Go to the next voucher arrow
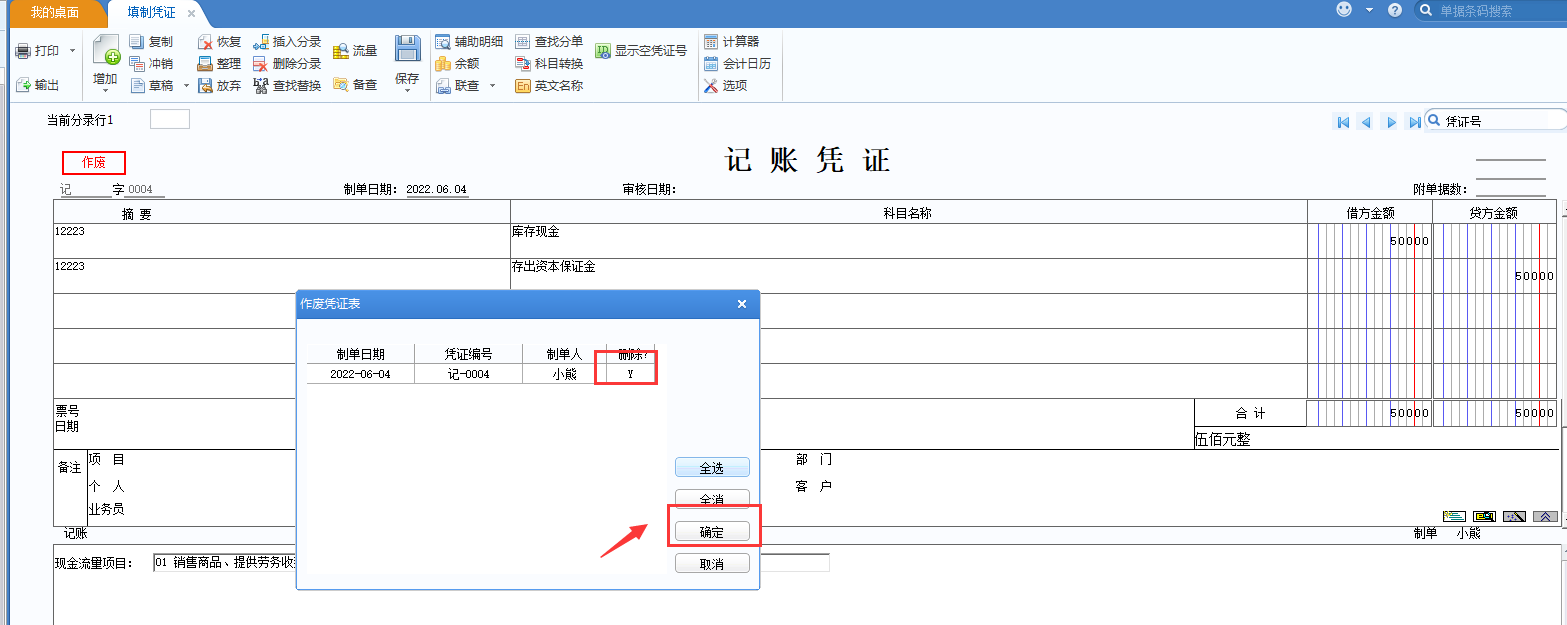This screenshot has height=625, width=1567. (1390, 122)
